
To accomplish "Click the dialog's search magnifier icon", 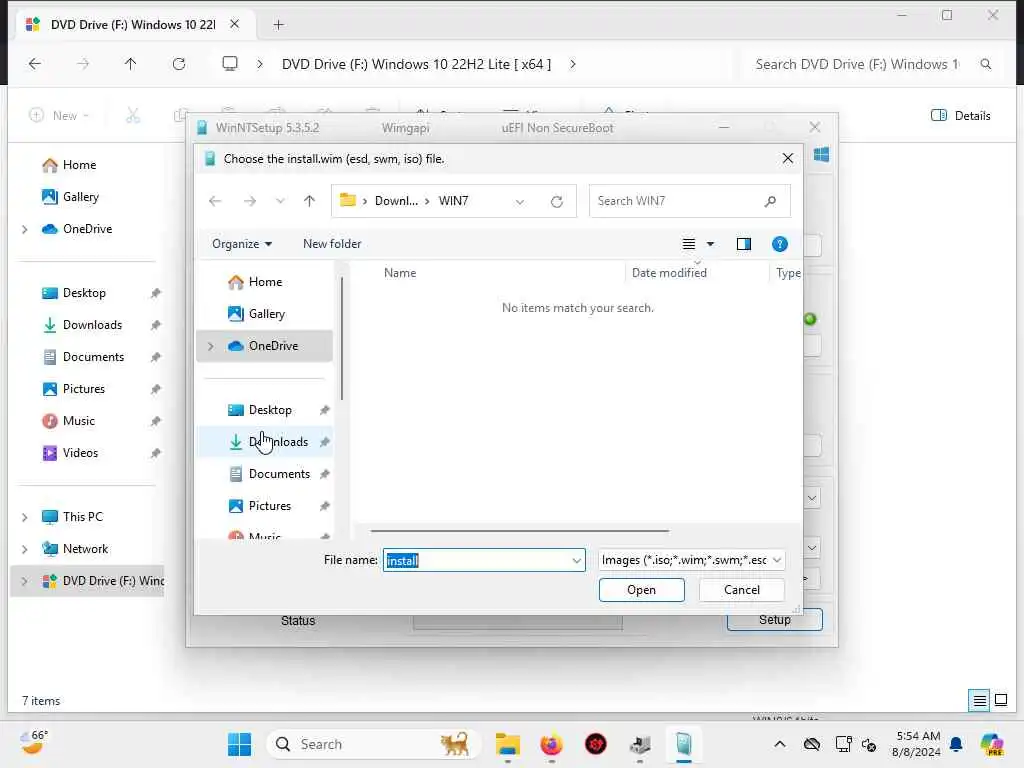I will (x=771, y=201).
